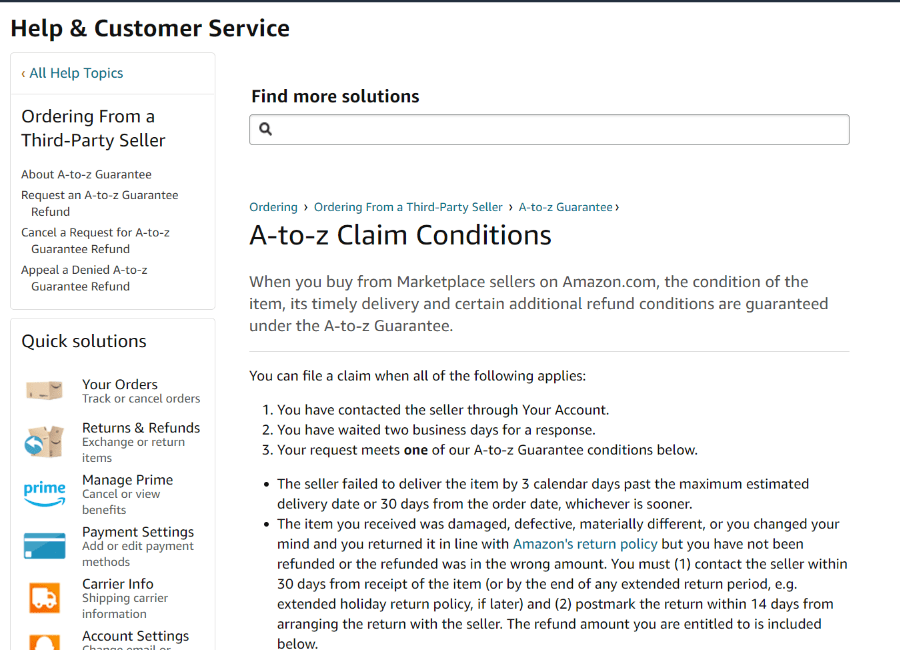
Task: Click the back arrow next to All Help Topics
Action: click(x=24, y=73)
